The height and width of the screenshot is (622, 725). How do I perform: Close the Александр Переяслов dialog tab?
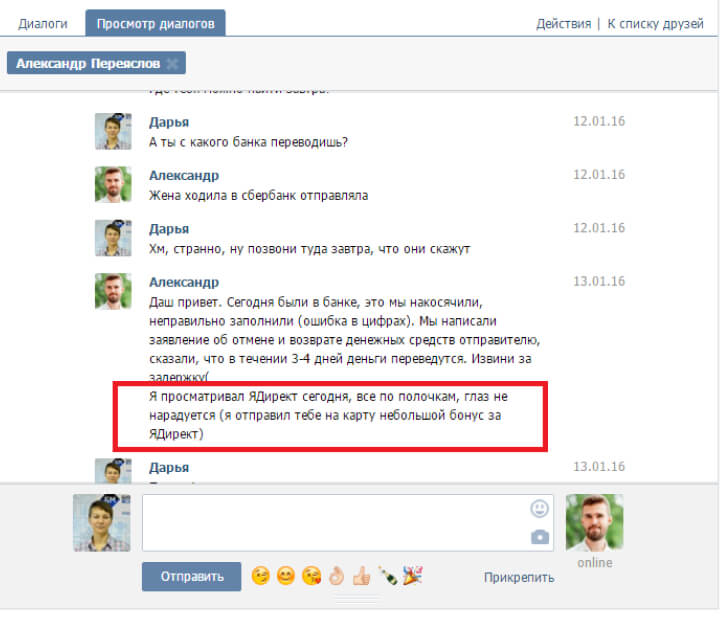172,63
